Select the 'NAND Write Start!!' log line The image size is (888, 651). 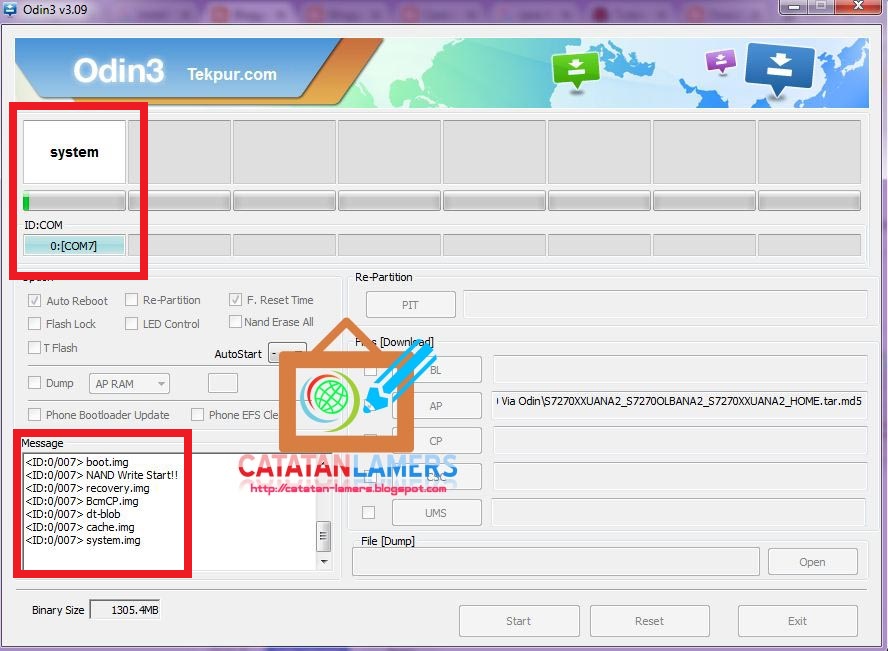coord(102,475)
